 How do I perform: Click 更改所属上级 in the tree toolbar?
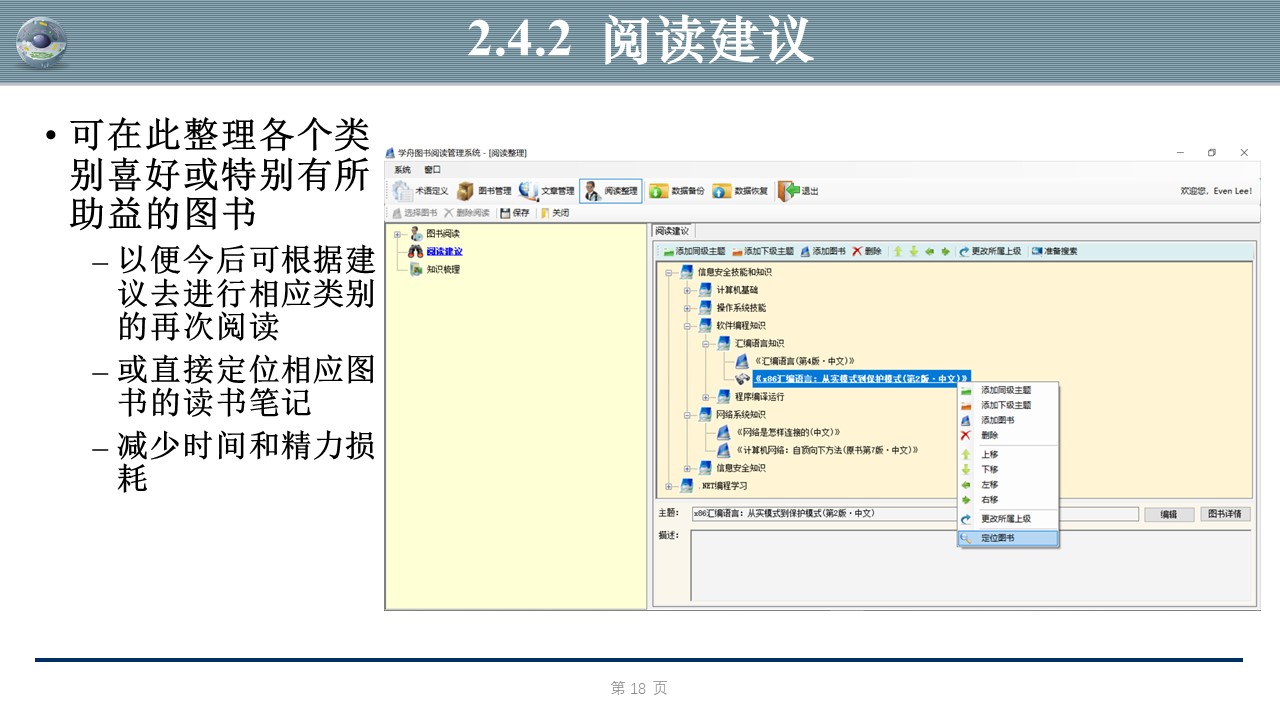click(x=990, y=251)
